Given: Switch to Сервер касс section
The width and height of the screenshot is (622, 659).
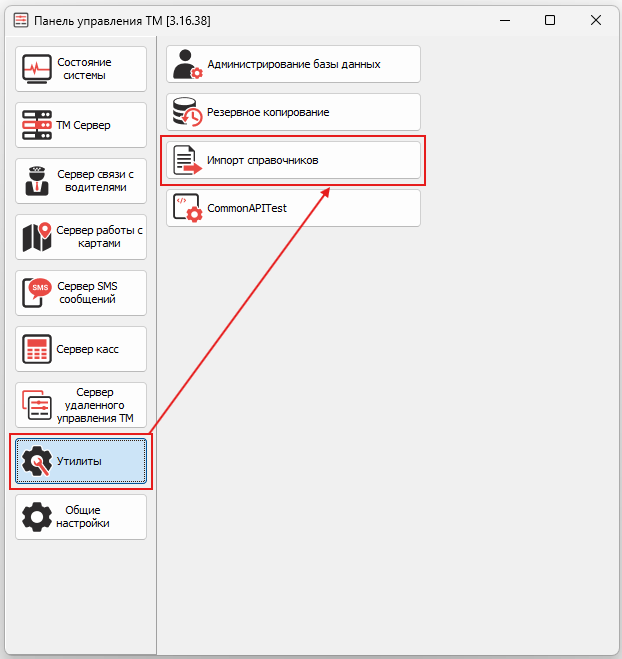Looking at the screenshot, I should tap(81, 349).
